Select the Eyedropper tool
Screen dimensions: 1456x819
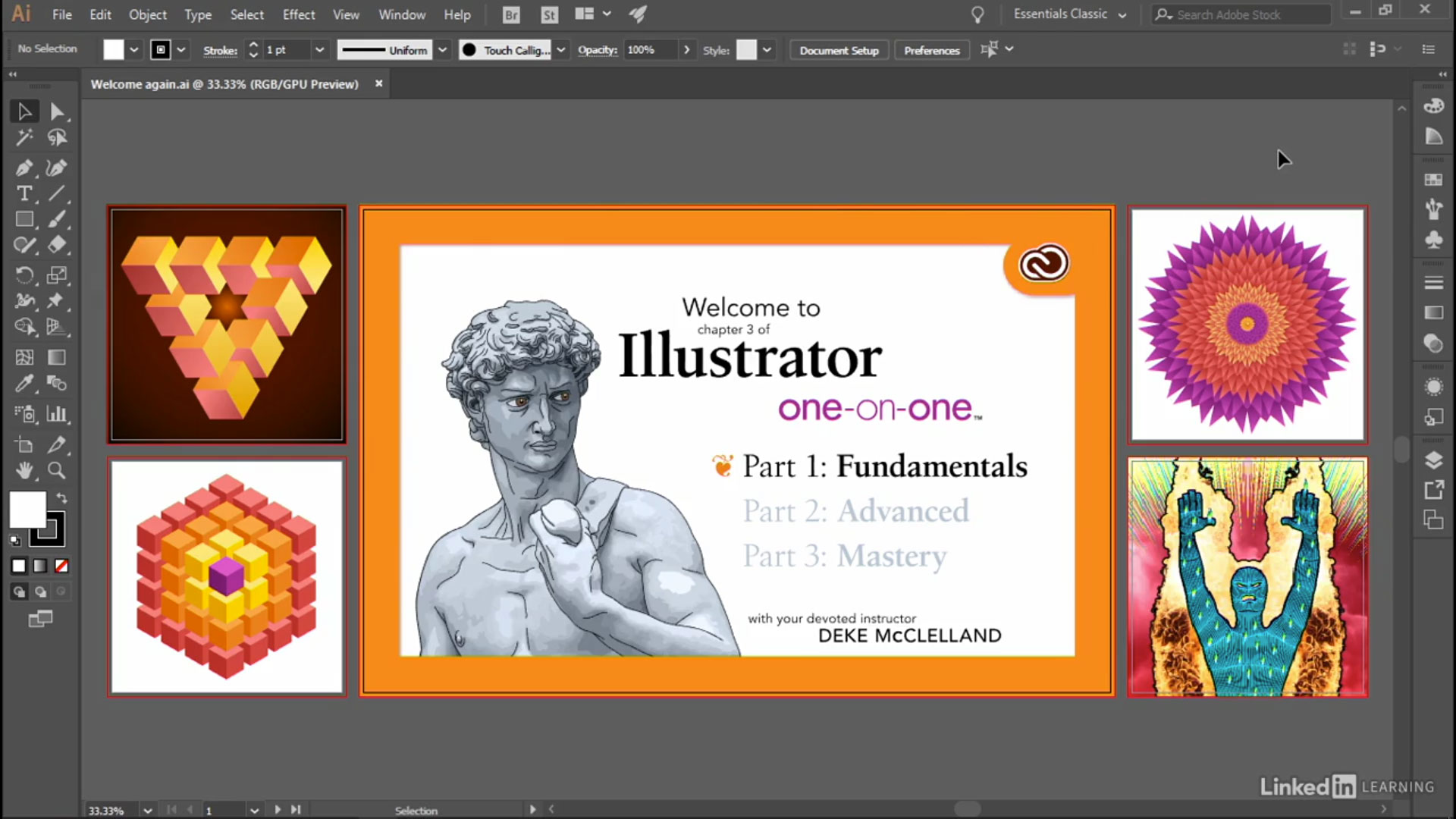[x=24, y=384]
